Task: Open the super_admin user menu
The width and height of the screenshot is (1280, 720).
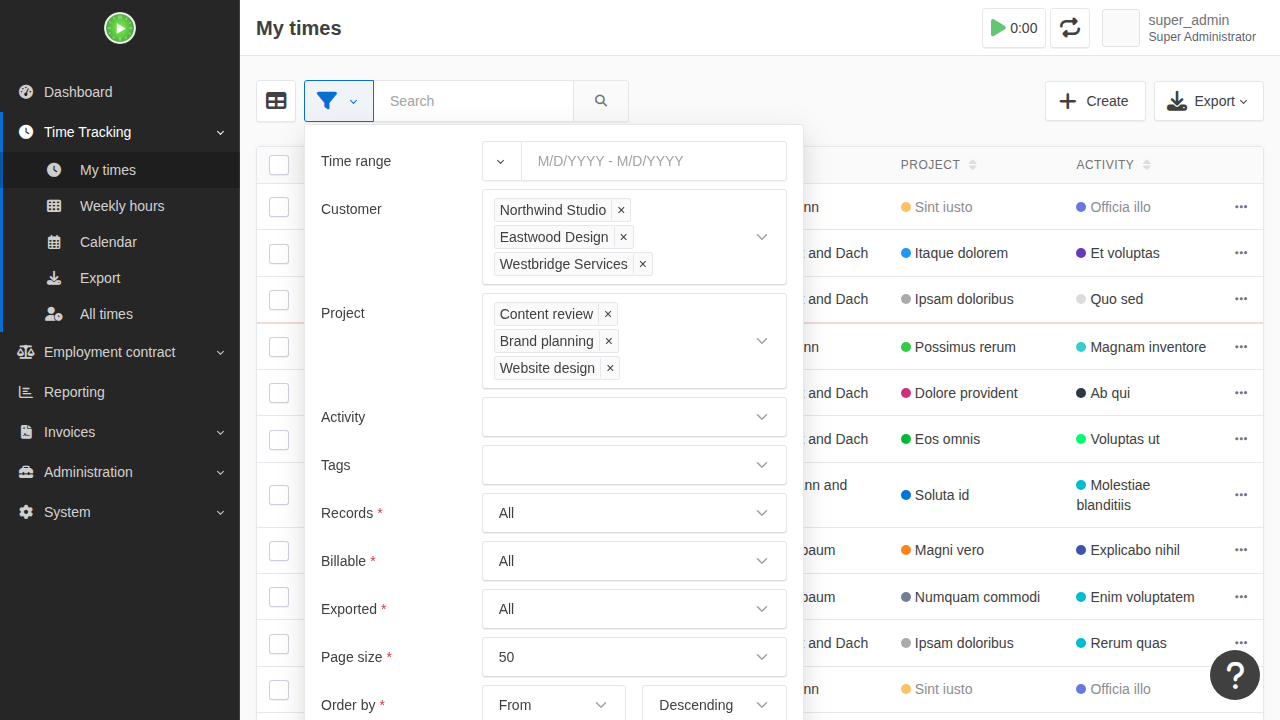Action: pos(1180,28)
